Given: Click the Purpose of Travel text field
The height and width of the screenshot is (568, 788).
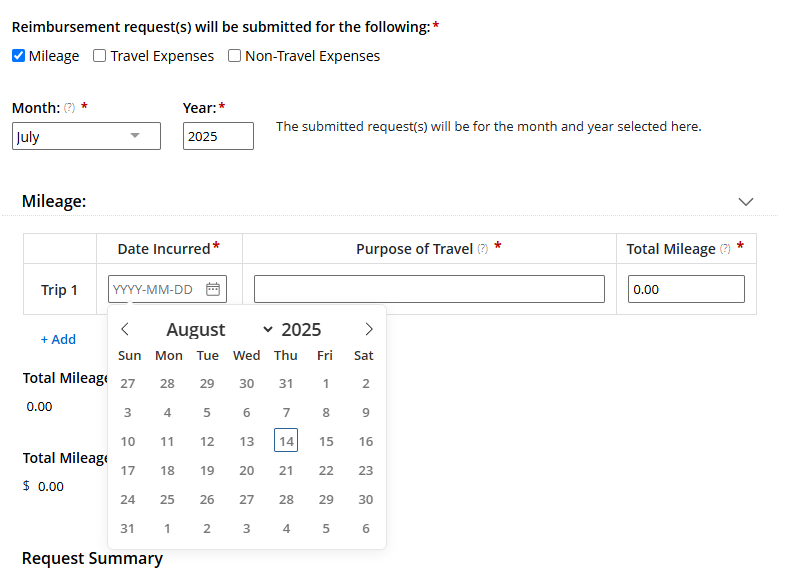Looking at the screenshot, I should tap(429, 289).
